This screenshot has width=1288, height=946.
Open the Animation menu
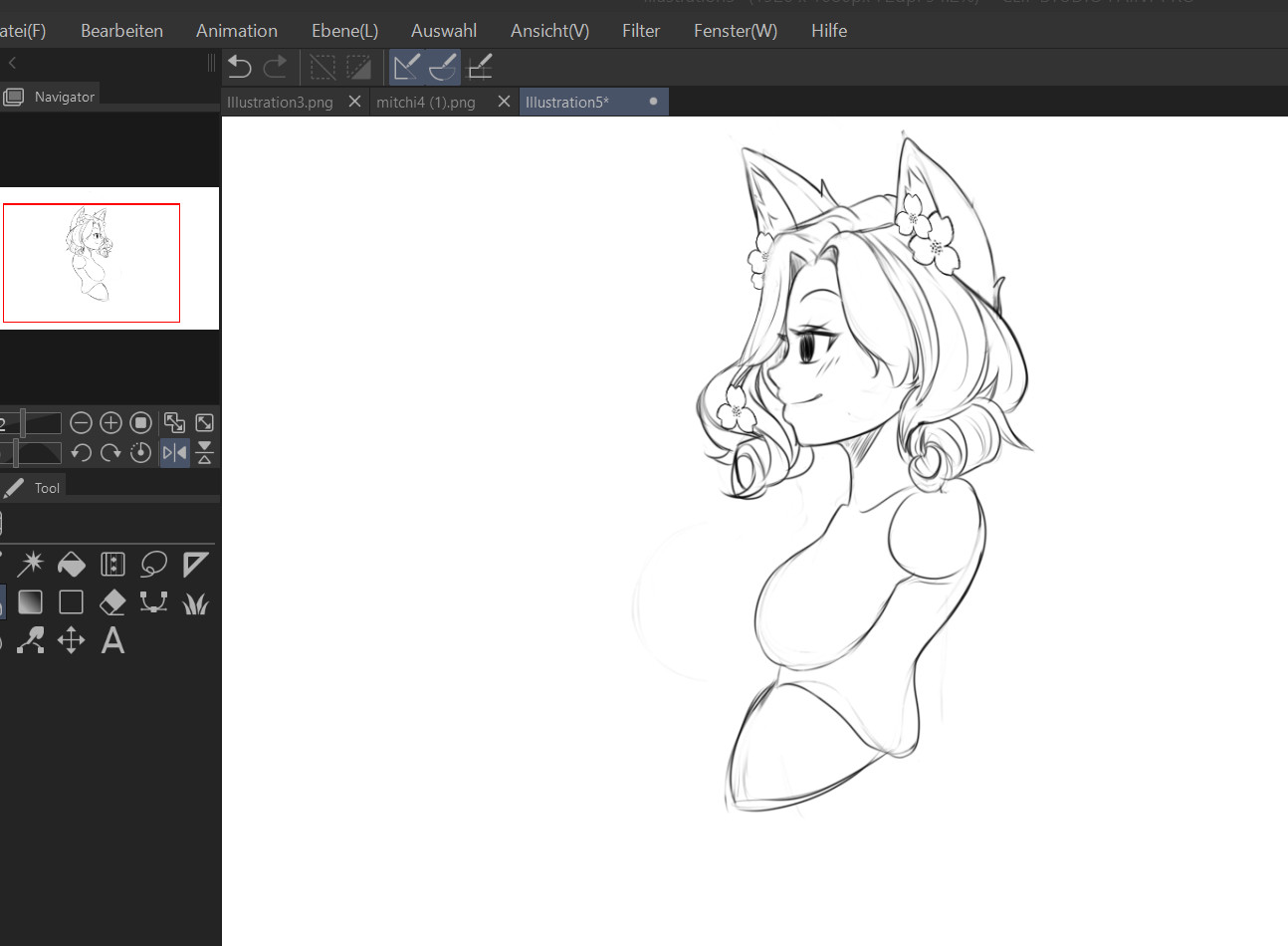[237, 31]
